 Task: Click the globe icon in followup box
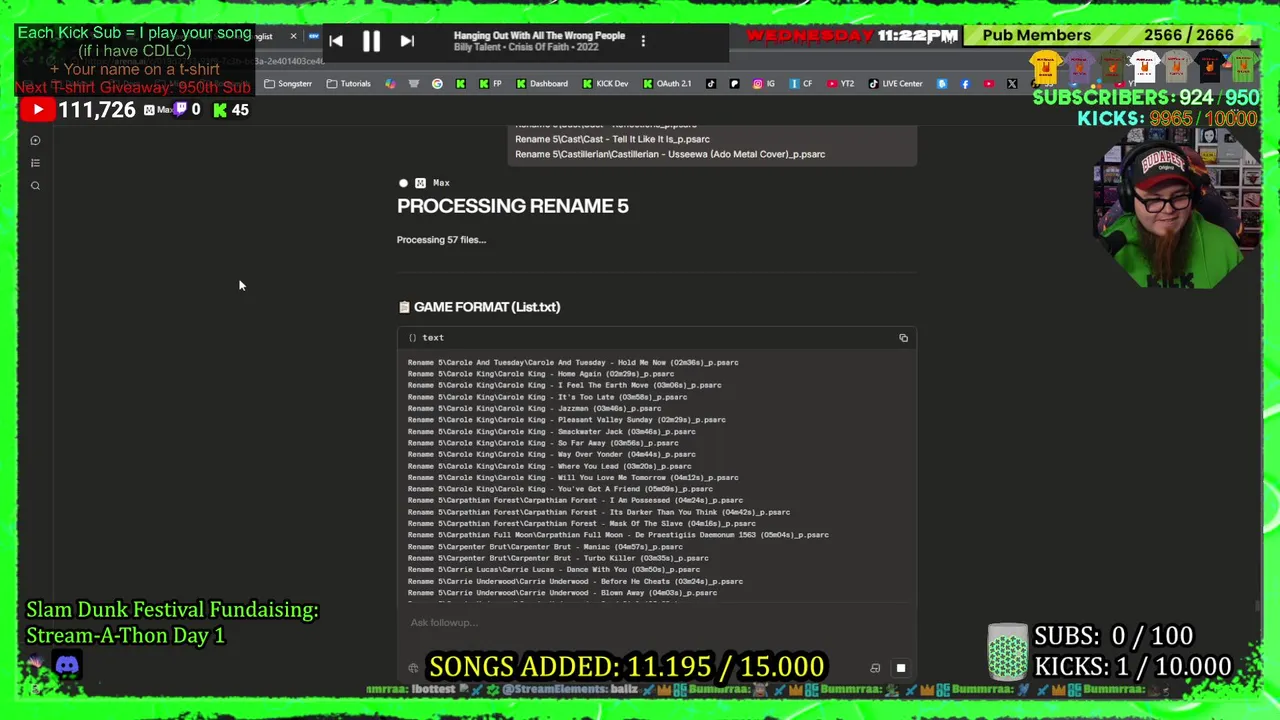[413, 668]
